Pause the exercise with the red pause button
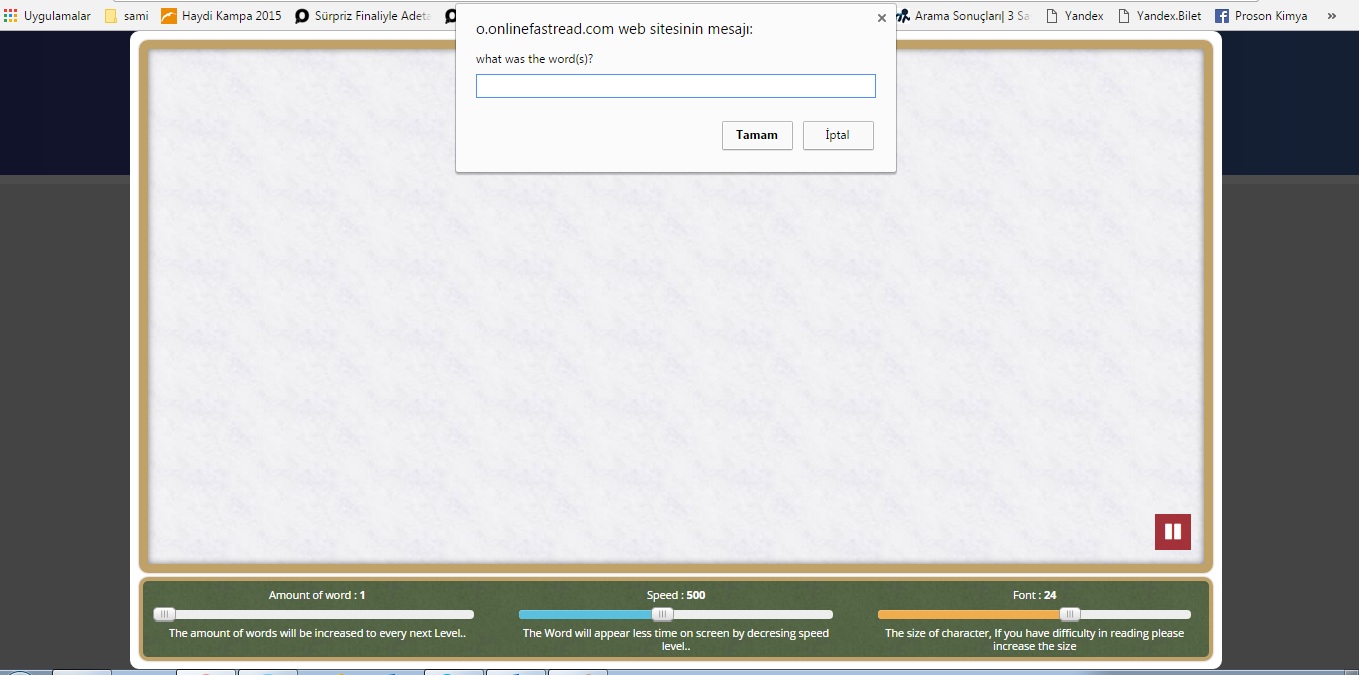This screenshot has width=1359, height=675. [1173, 532]
